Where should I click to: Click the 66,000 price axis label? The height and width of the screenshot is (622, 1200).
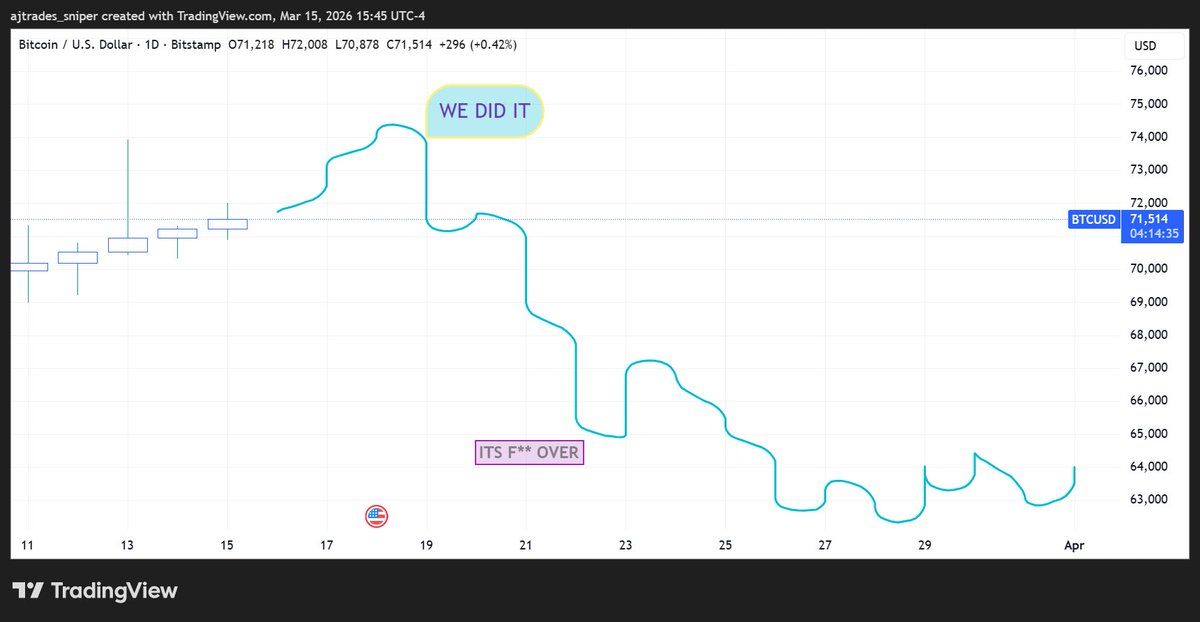coord(1147,401)
